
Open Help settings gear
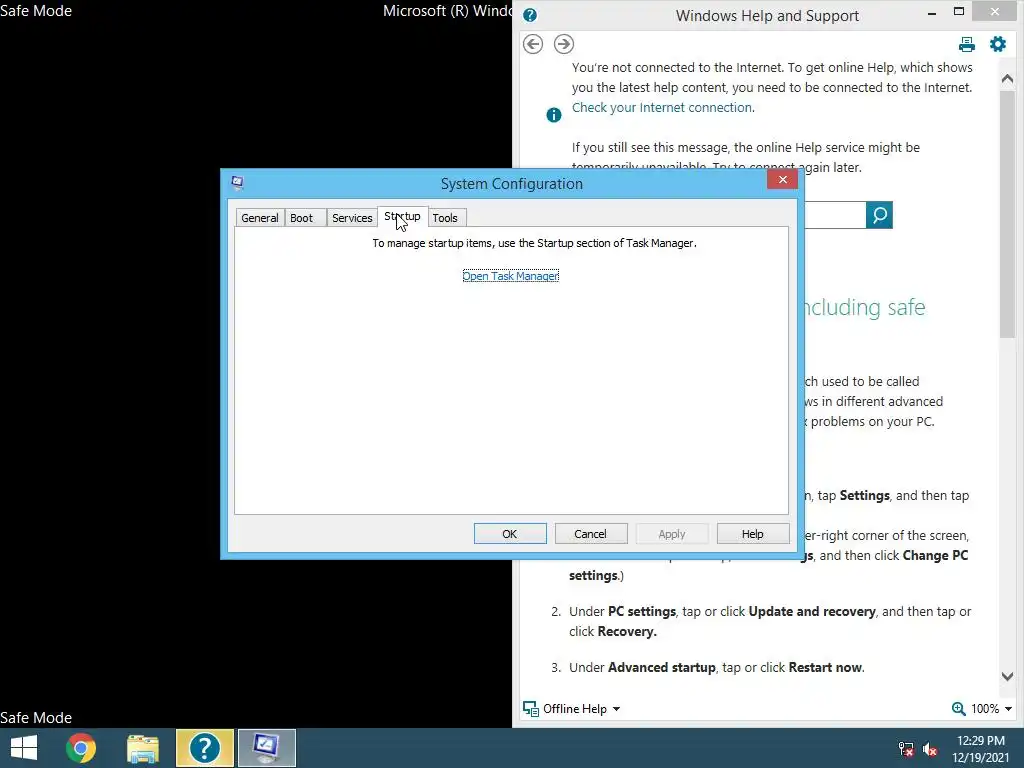(x=998, y=44)
